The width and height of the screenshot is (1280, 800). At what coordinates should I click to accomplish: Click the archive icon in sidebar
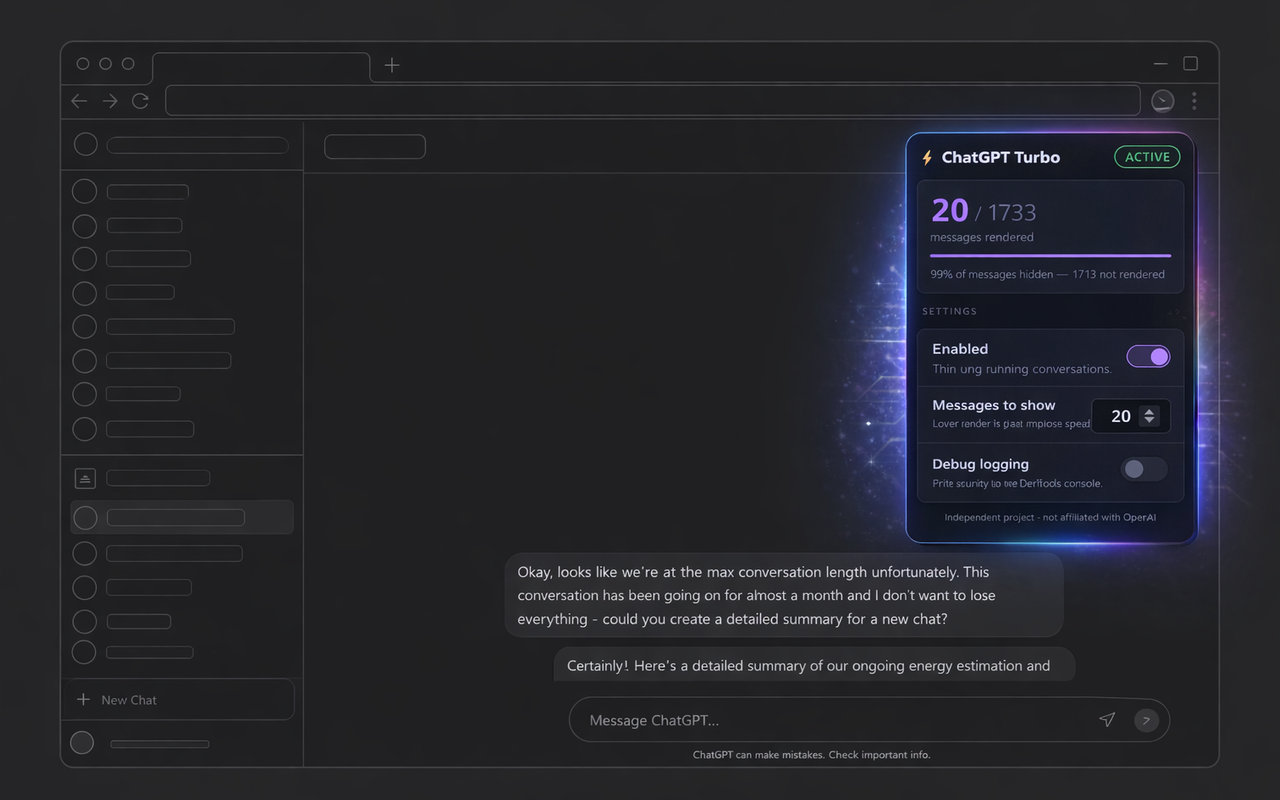(x=85, y=479)
